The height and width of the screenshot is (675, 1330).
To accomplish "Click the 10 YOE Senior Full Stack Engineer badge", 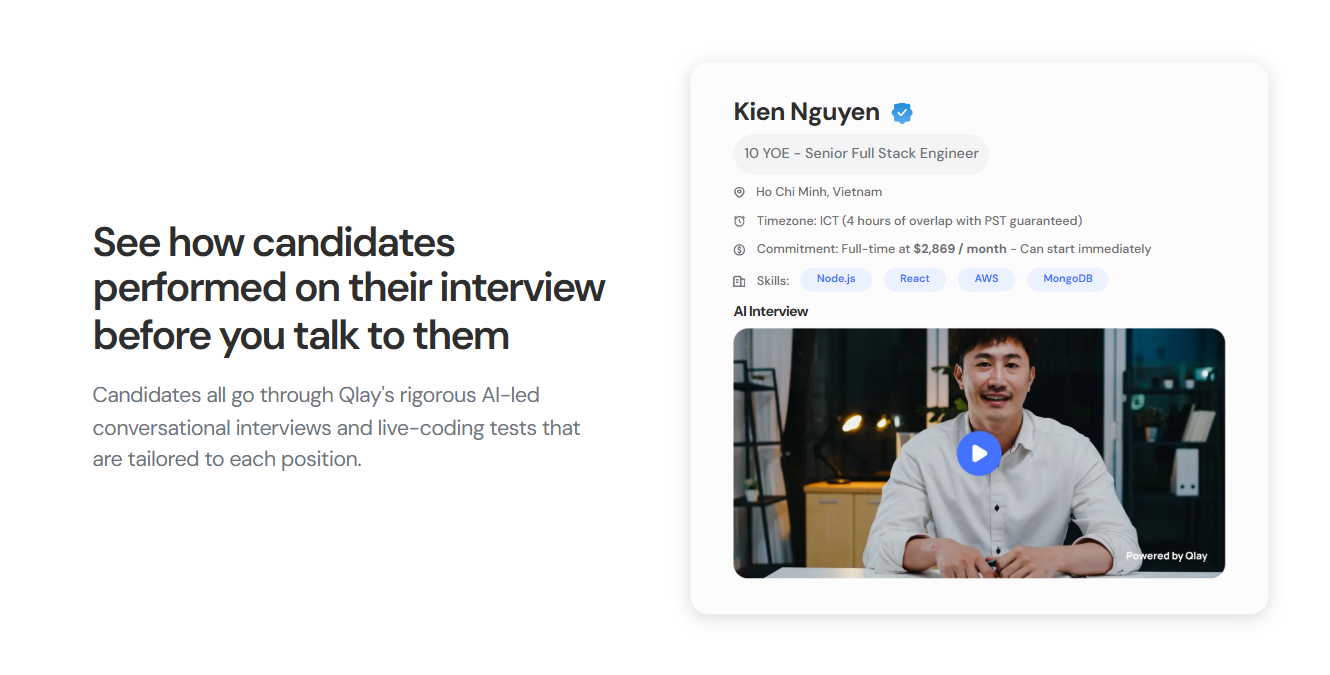I will pos(861,154).
